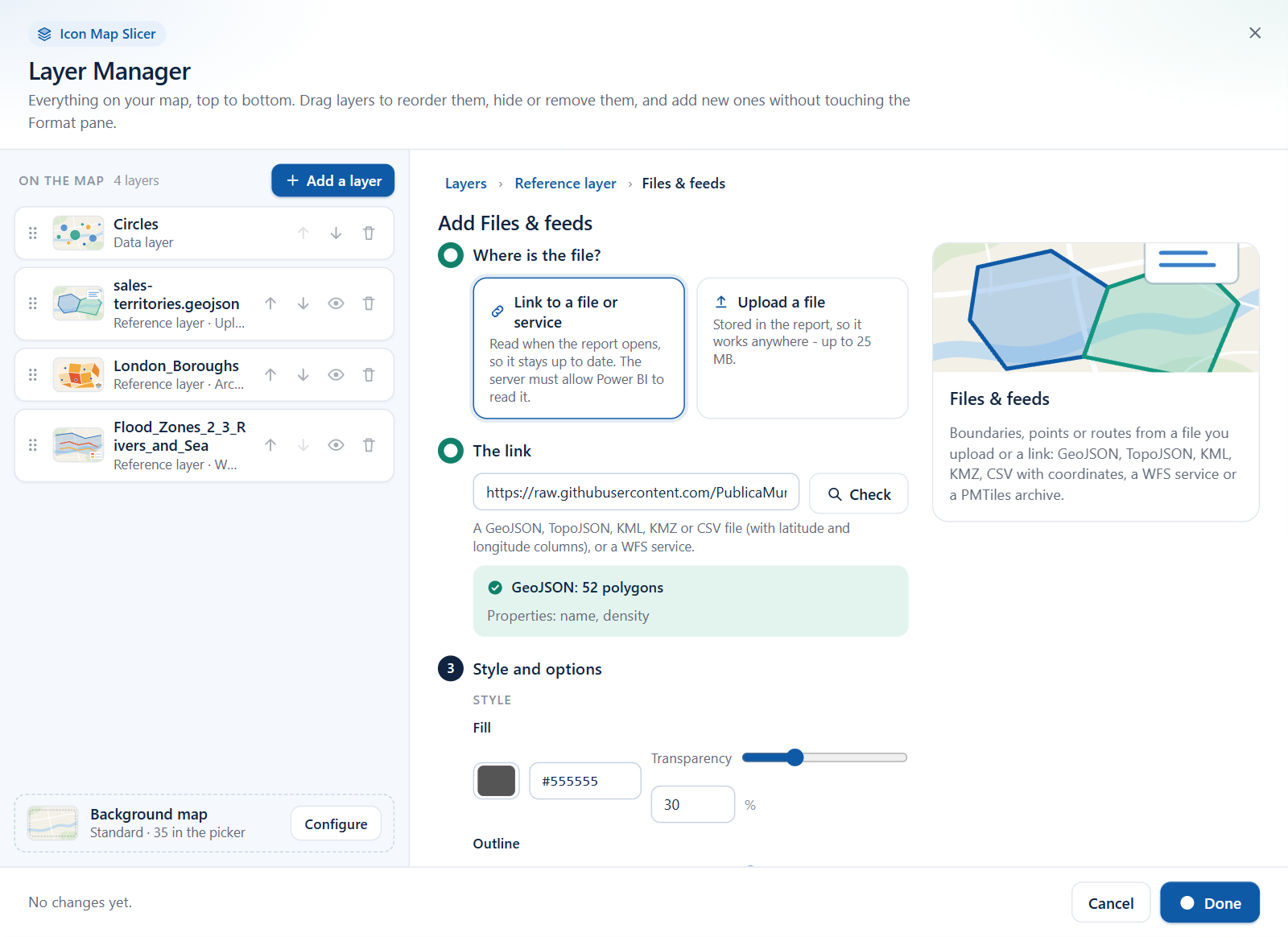1288x937 pixels.
Task: Select the London_Boroughs layer thumbnail
Action: click(78, 374)
